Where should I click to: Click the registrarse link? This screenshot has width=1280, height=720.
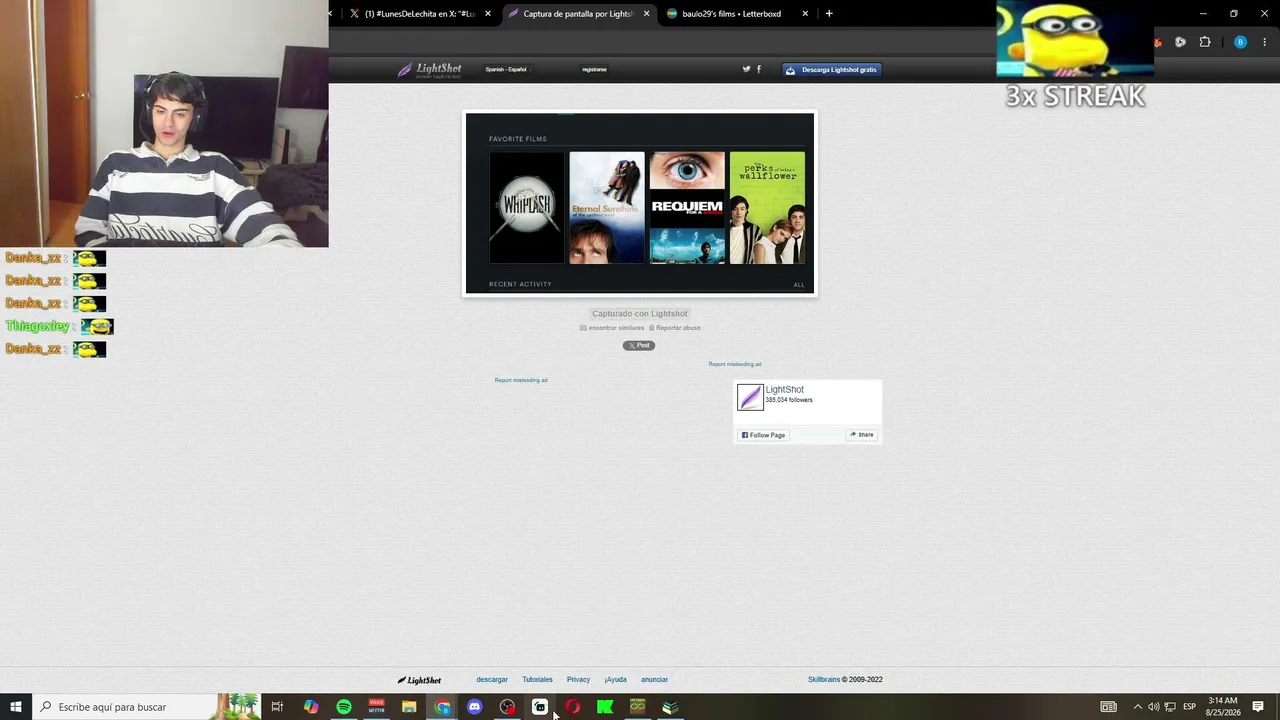tap(594, 70)
